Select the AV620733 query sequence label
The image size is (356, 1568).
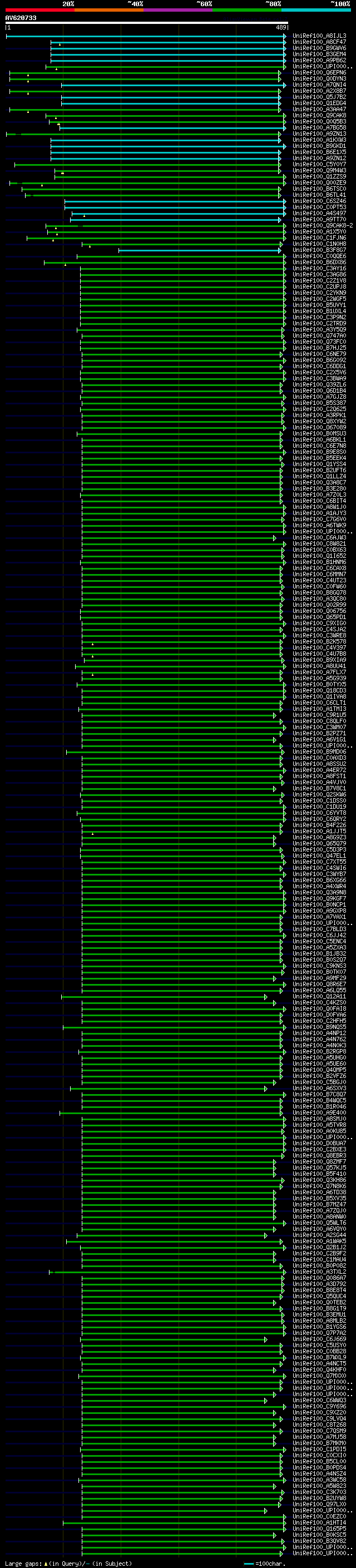(x=21, y=18)
